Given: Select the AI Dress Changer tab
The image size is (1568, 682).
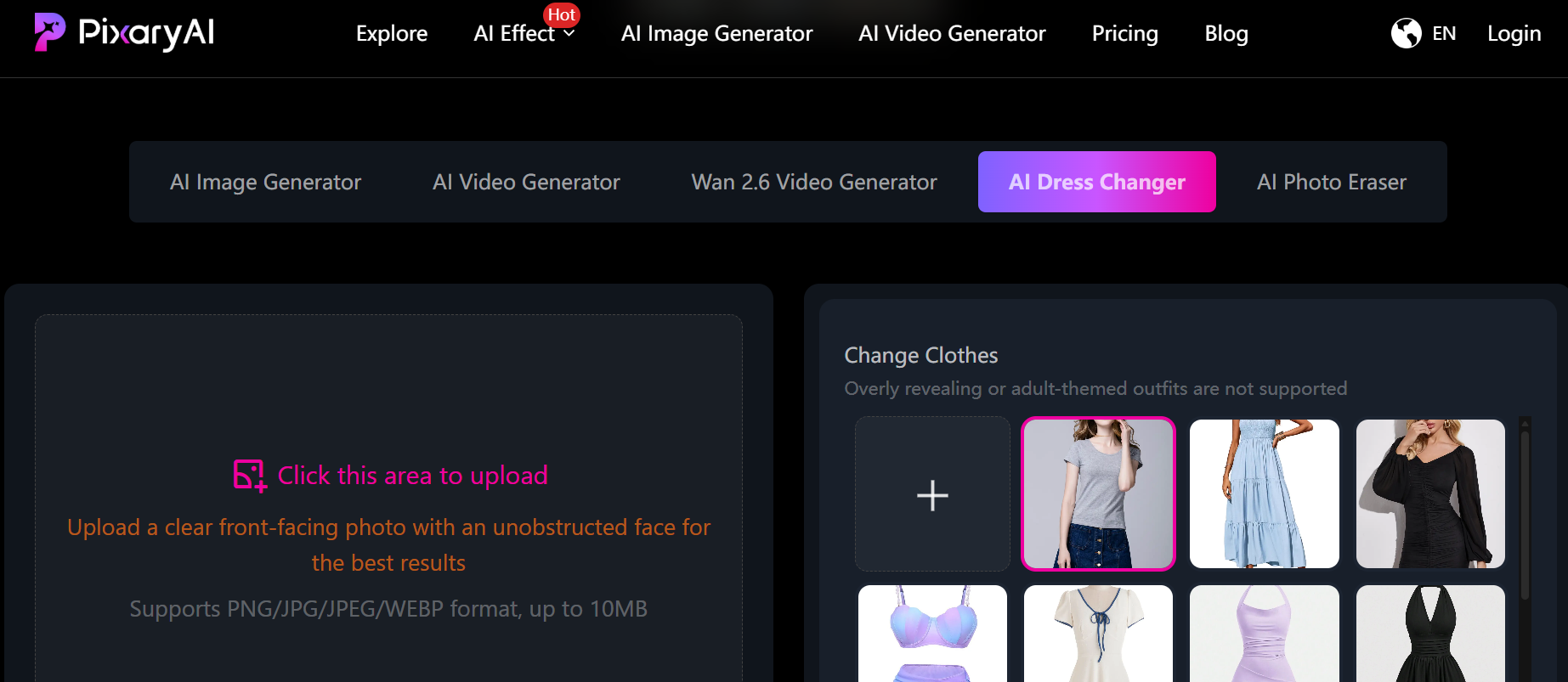Looking at the screenshot, I should click(x=1096, y=182).
